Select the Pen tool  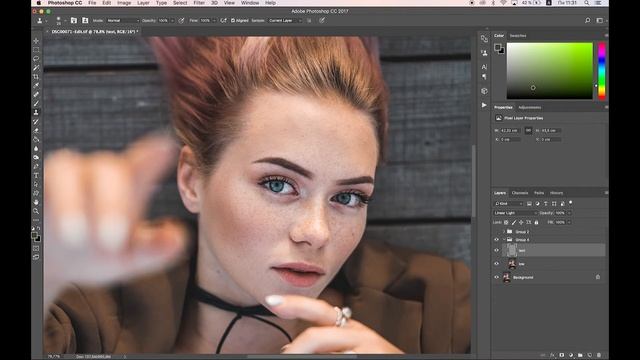[x=36, y=166]
